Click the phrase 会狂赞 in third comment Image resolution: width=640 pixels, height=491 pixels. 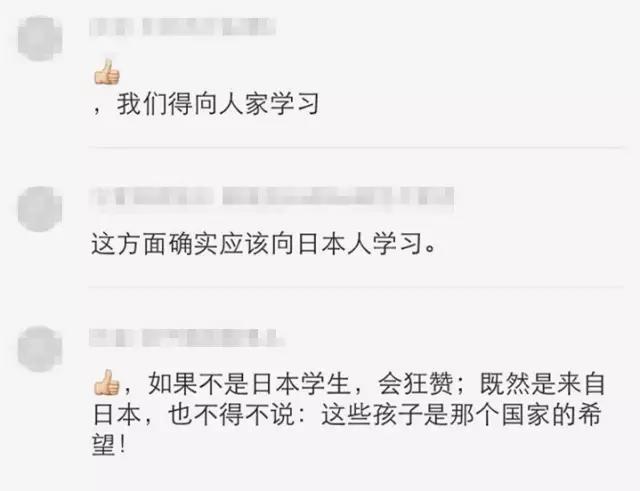pos(416,384)
